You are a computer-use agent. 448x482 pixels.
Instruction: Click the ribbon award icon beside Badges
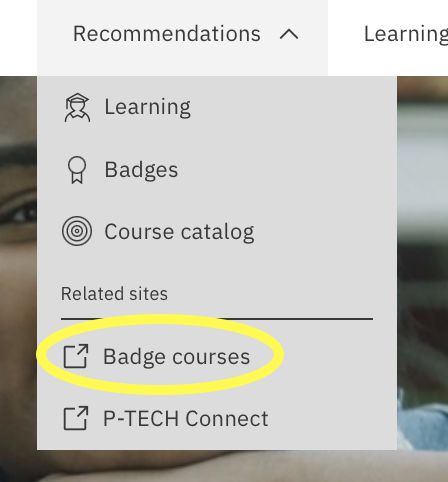(x=77, y=170)
